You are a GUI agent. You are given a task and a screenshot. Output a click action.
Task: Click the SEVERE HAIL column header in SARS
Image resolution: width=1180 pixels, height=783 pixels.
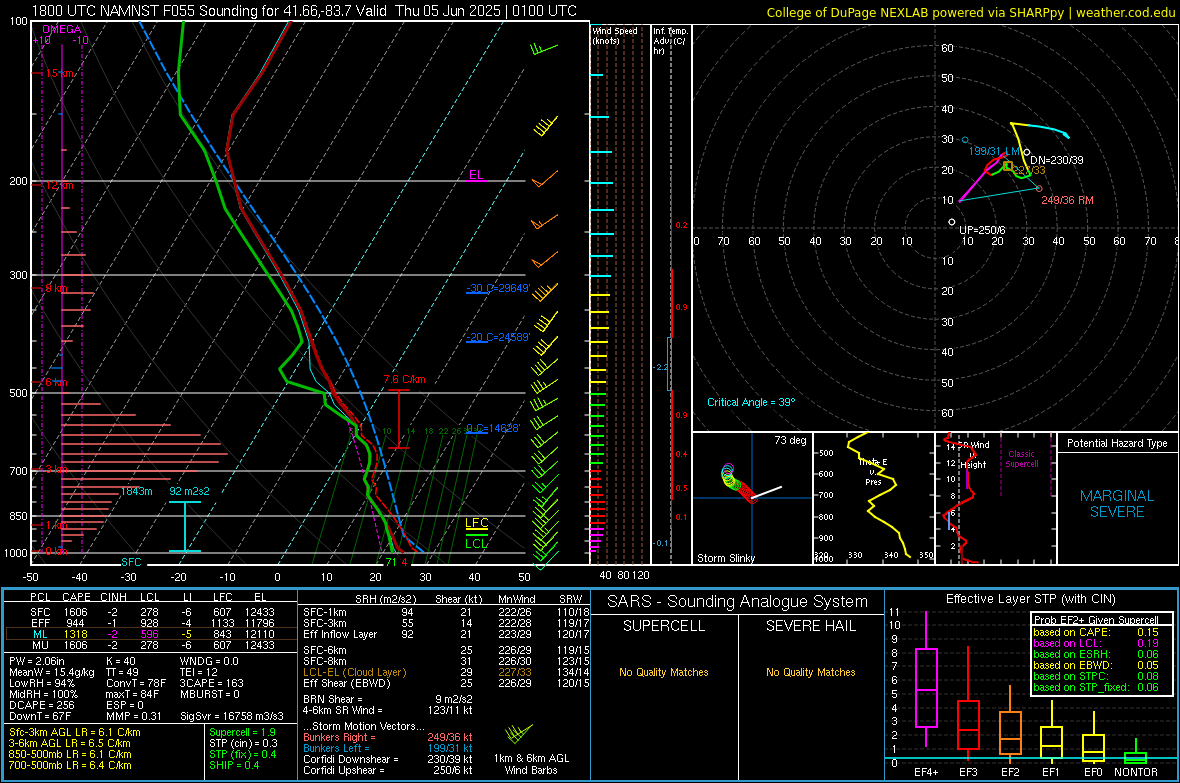point(810,626)
